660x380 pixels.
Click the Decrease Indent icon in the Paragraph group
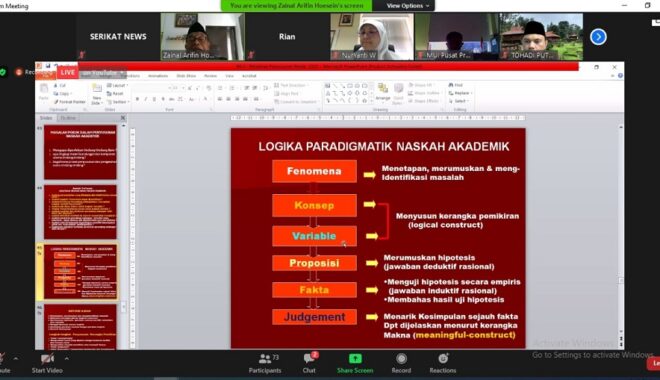pos(247,88)
